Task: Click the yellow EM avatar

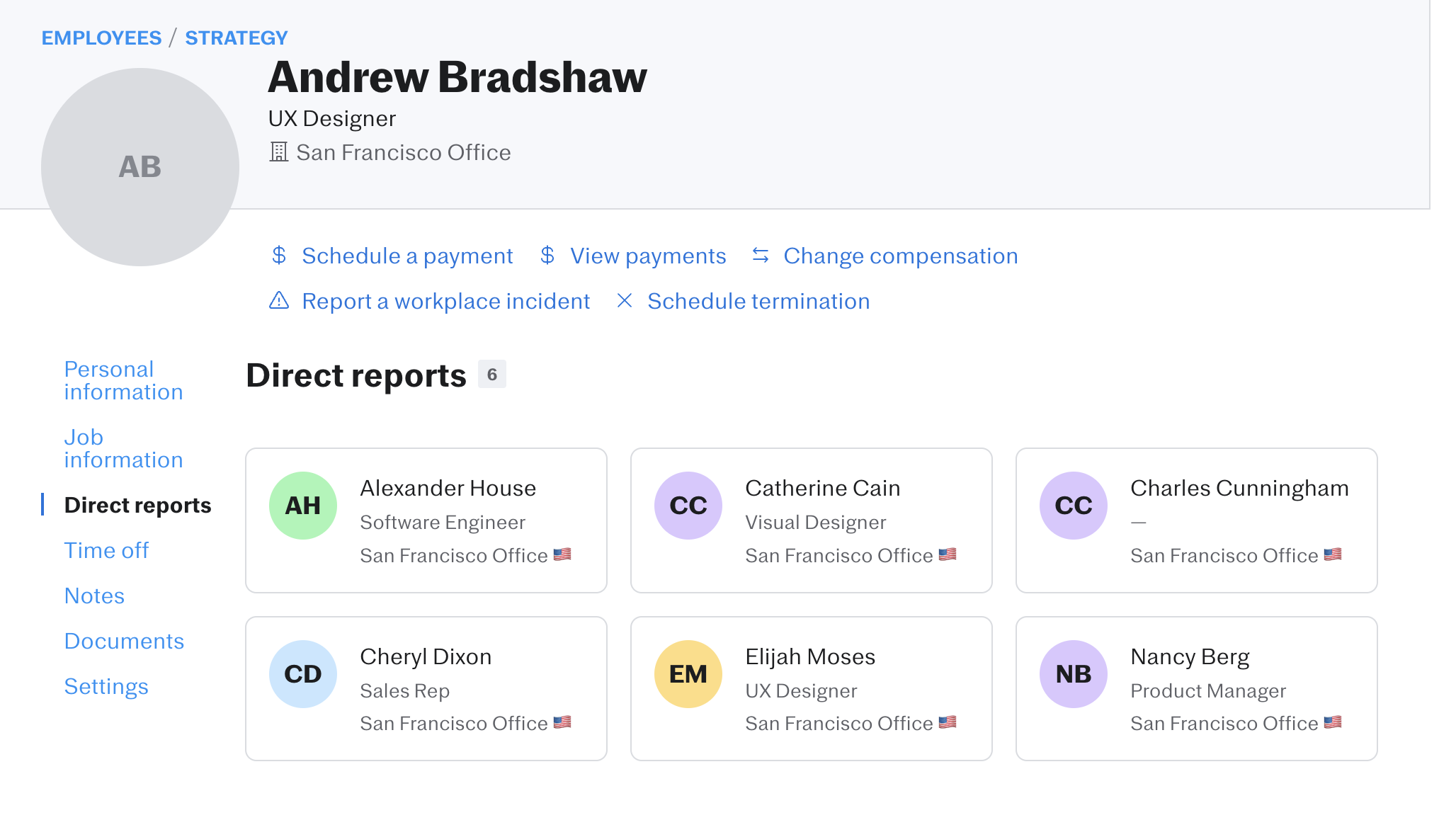Action: coord(688,674)
